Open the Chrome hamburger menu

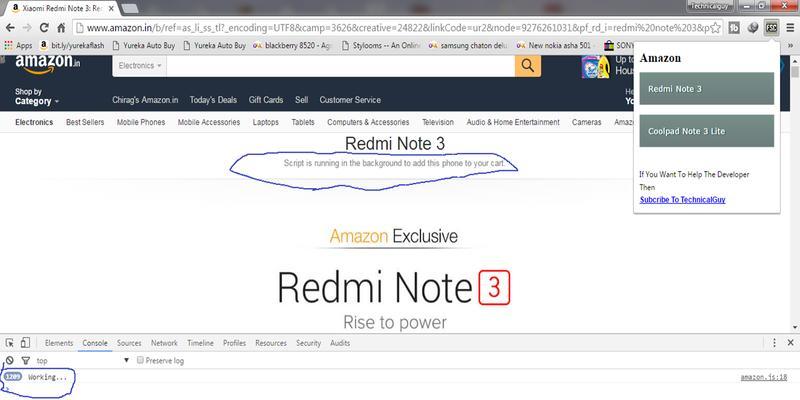pos(790,28)
